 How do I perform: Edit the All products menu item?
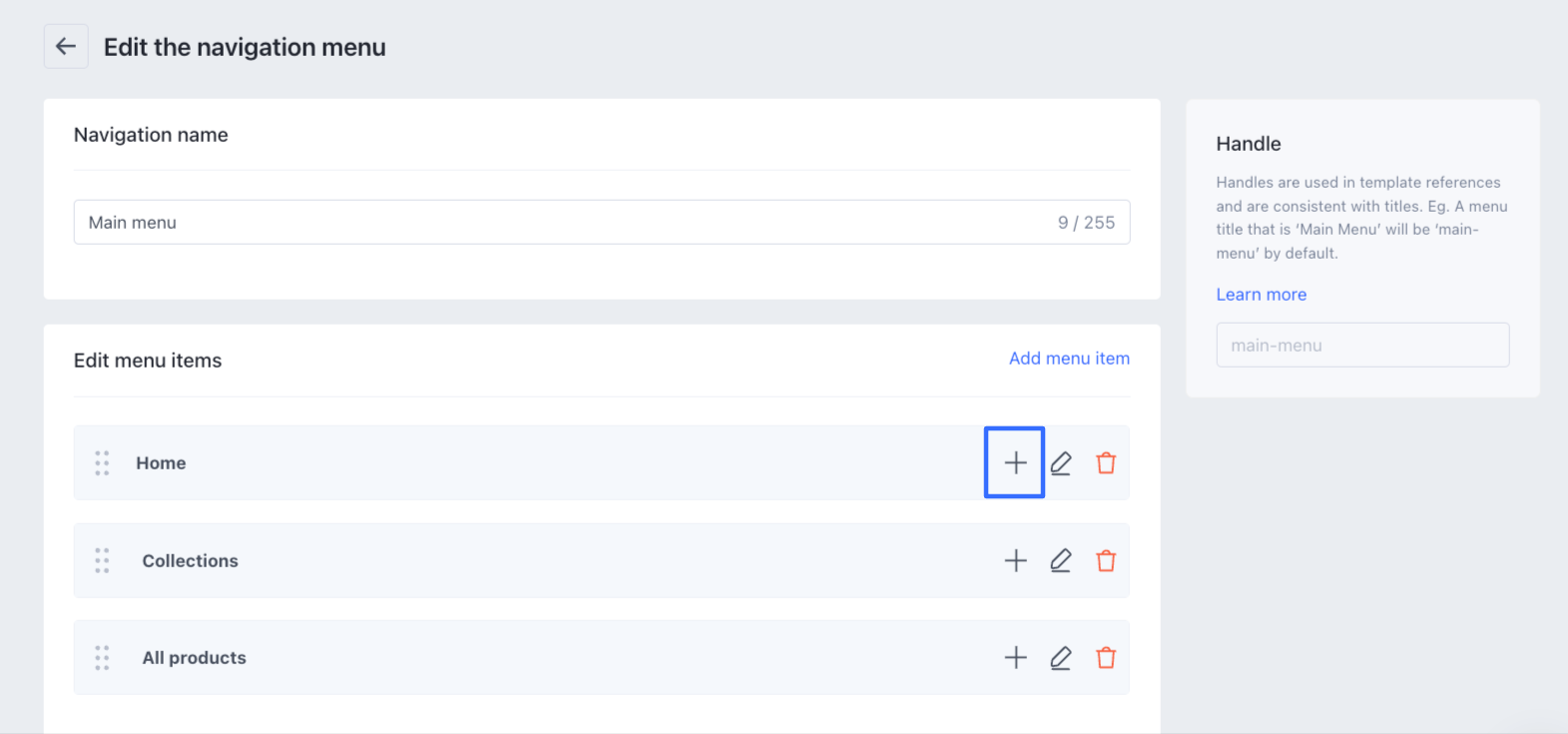pyautogui.click(x=1061, y=657)
